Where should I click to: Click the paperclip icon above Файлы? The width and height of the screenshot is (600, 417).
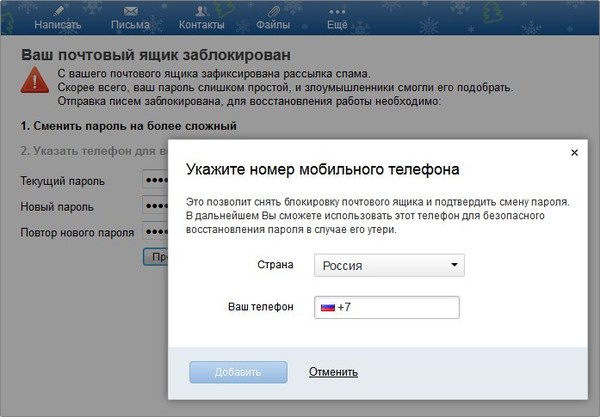[273, 11]
